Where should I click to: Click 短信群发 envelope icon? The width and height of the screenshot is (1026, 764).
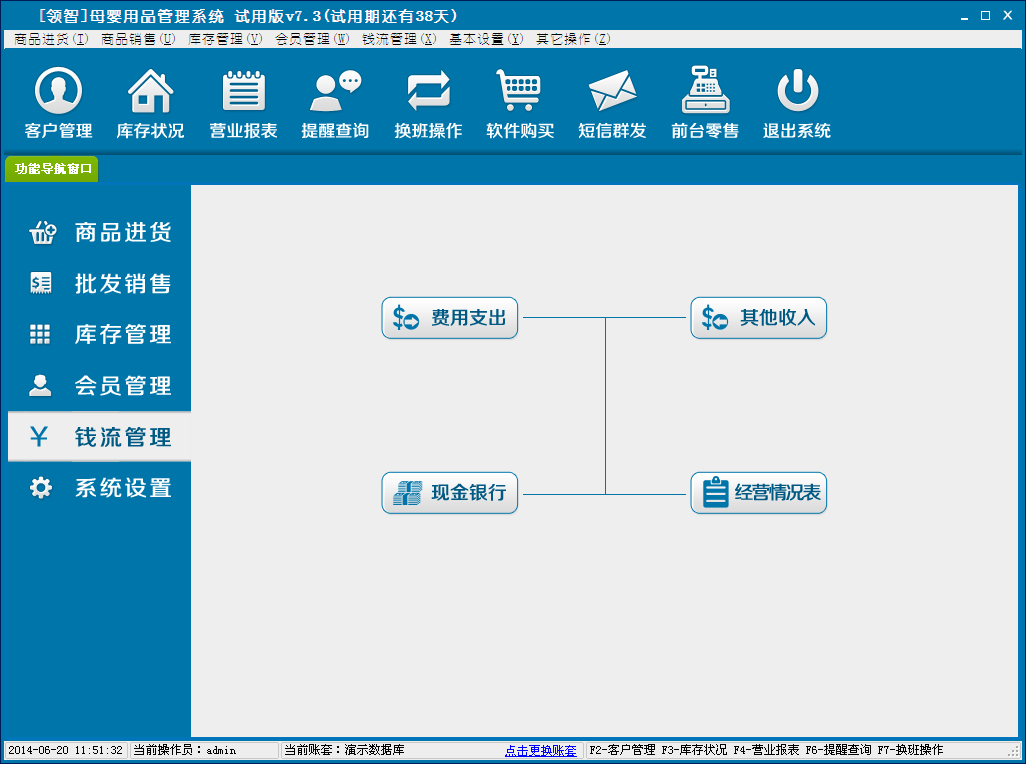612,92
